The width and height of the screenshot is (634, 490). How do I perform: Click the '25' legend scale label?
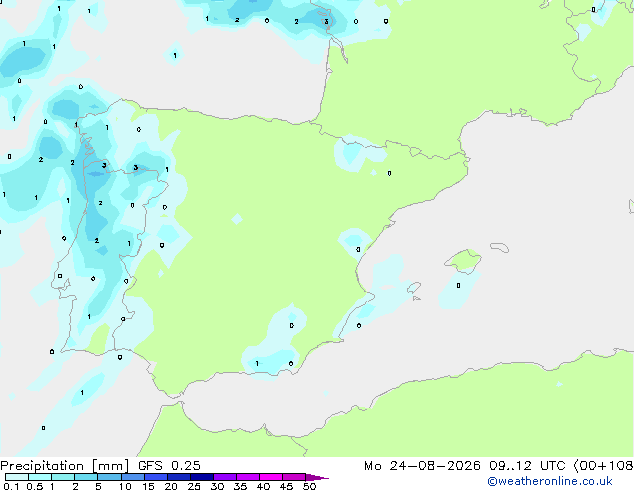pos(194,486)
